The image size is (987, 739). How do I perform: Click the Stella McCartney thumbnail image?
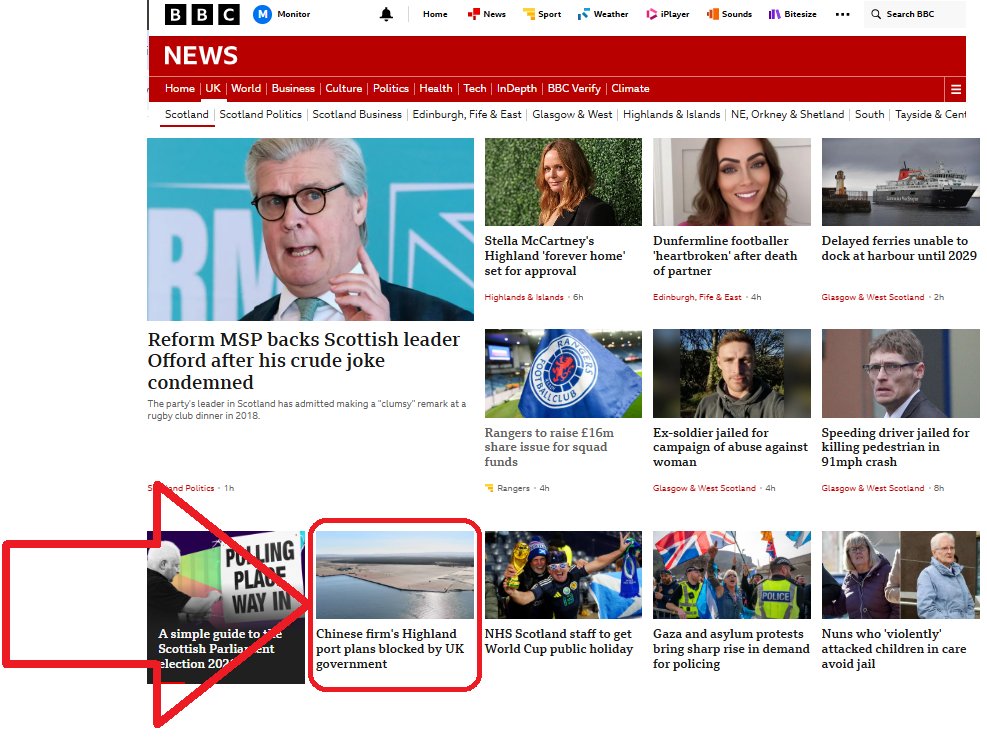point(563,182)
